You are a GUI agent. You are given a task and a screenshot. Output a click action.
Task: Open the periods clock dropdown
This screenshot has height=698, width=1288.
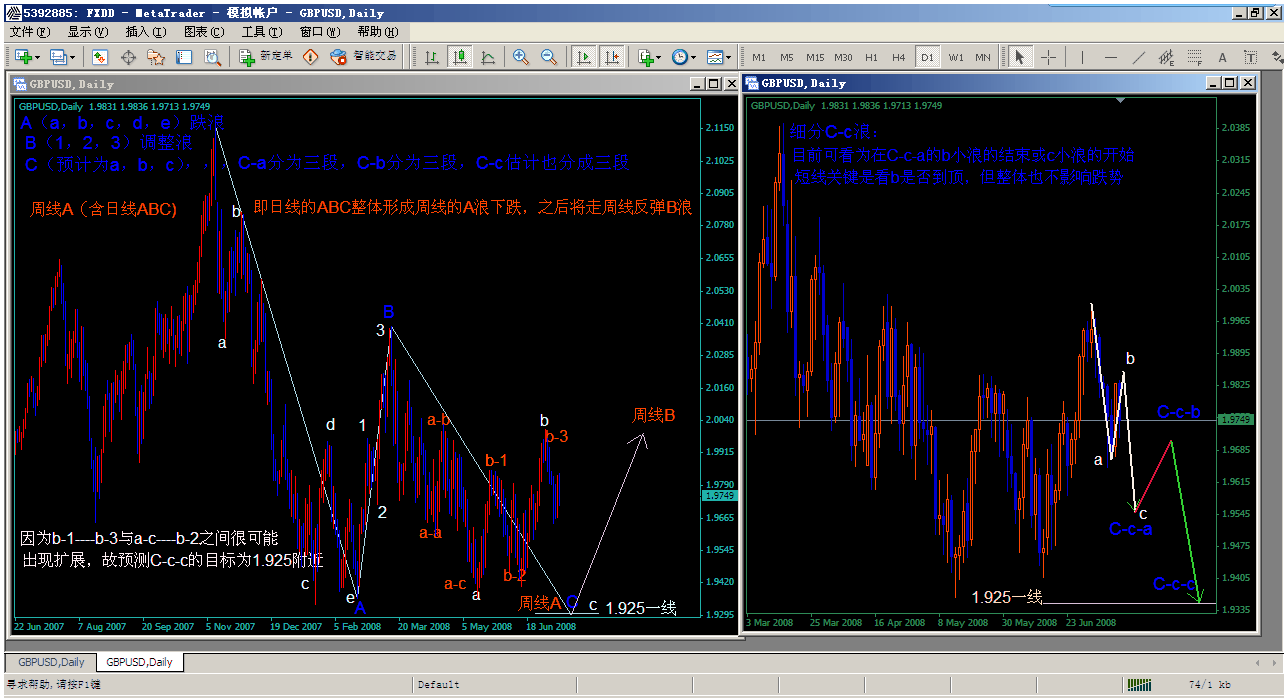pos(685,57)
